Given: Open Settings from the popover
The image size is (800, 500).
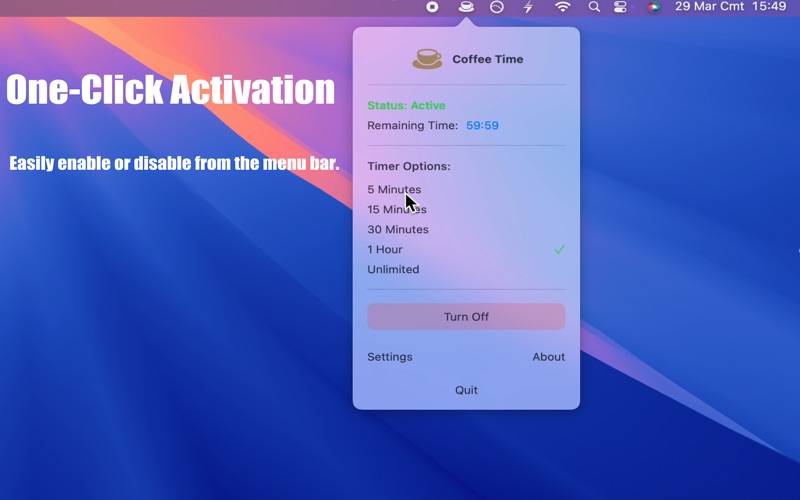Looking at the screenshot, I should coord(390,357).
